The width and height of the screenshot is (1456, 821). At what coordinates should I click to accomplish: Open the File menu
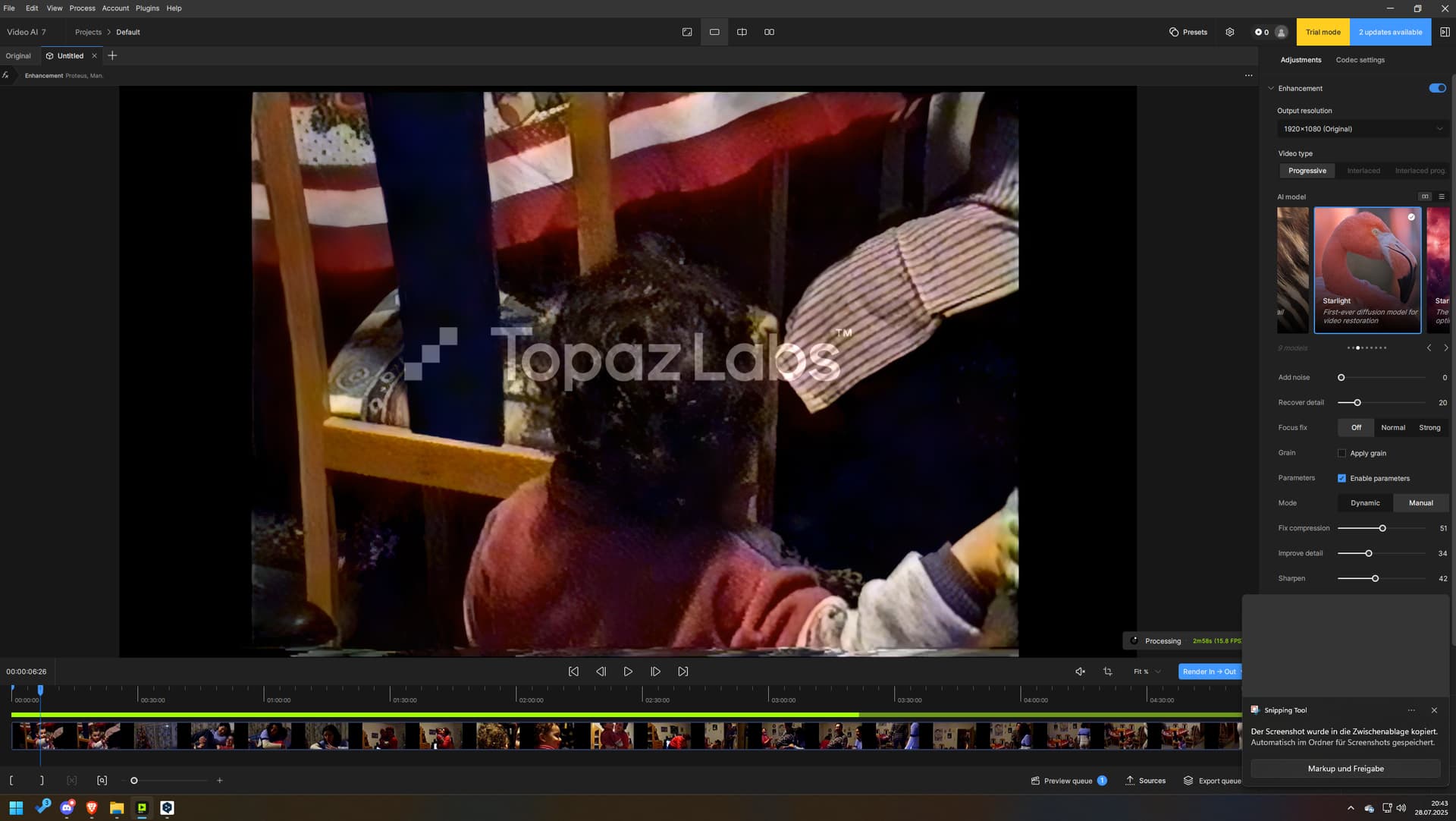pos(9,8)
